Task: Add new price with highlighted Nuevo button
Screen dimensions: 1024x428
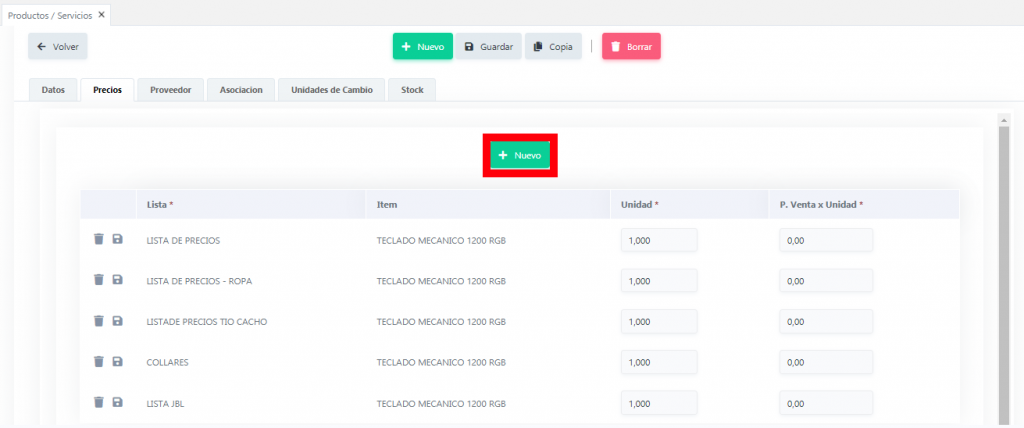Action: 520,156
